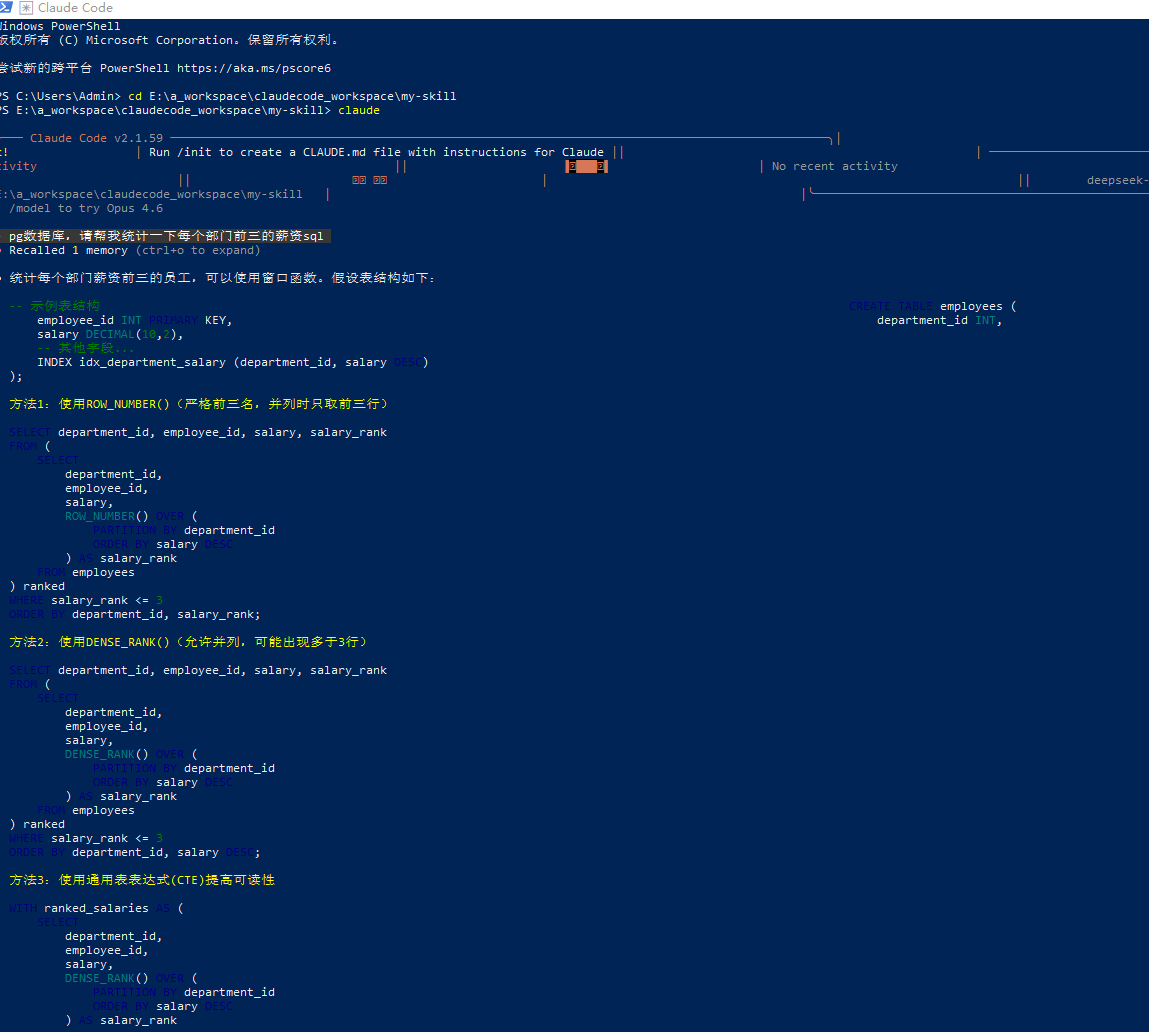Image resolution: width=1149 pixels, height=1032 pixels.
Task: Click the "方法2: 使用DENSE_RANK()" heading
Action: point(188,643)
